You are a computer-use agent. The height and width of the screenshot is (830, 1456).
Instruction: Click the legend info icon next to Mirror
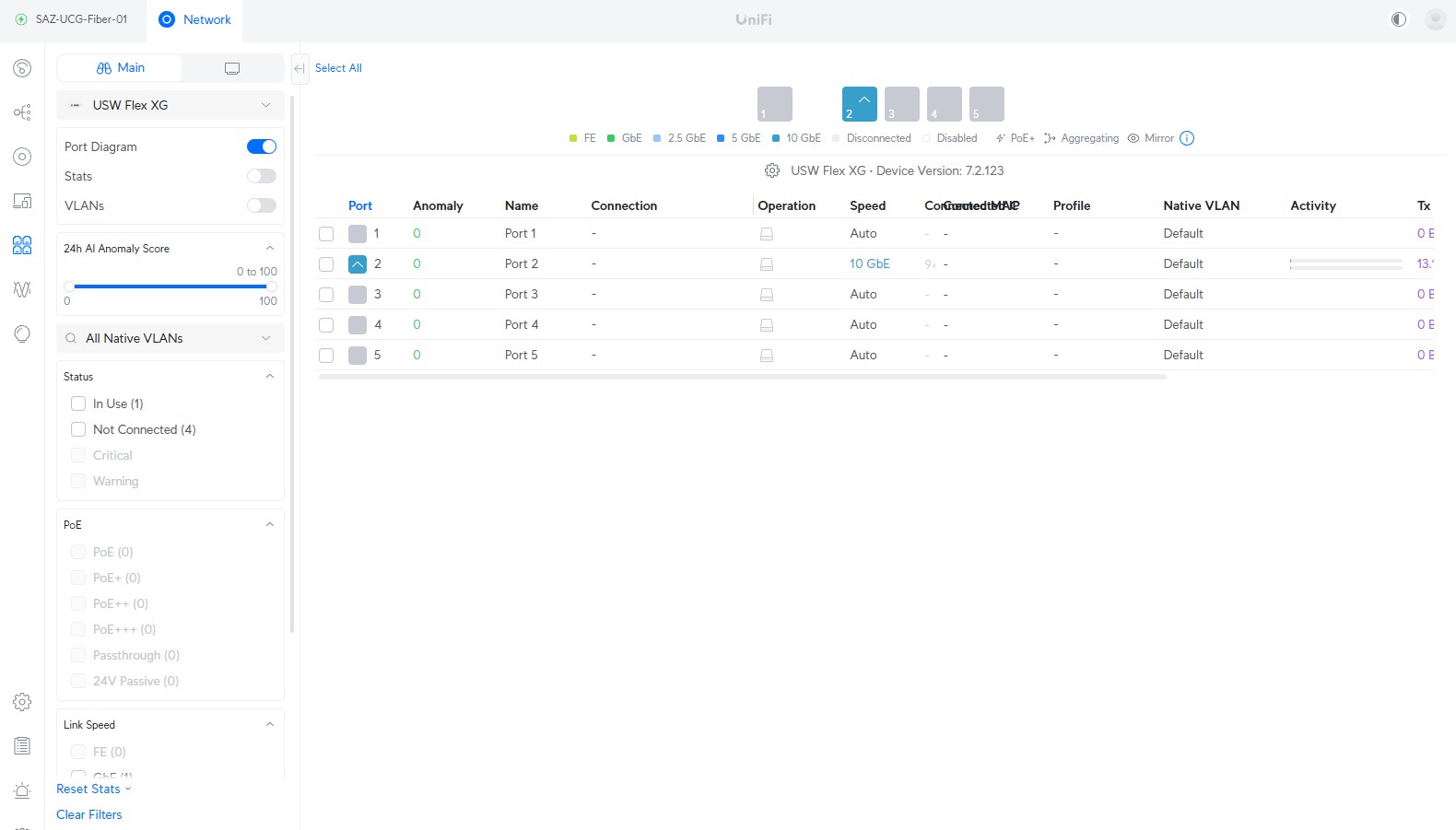click(1187, 138)
